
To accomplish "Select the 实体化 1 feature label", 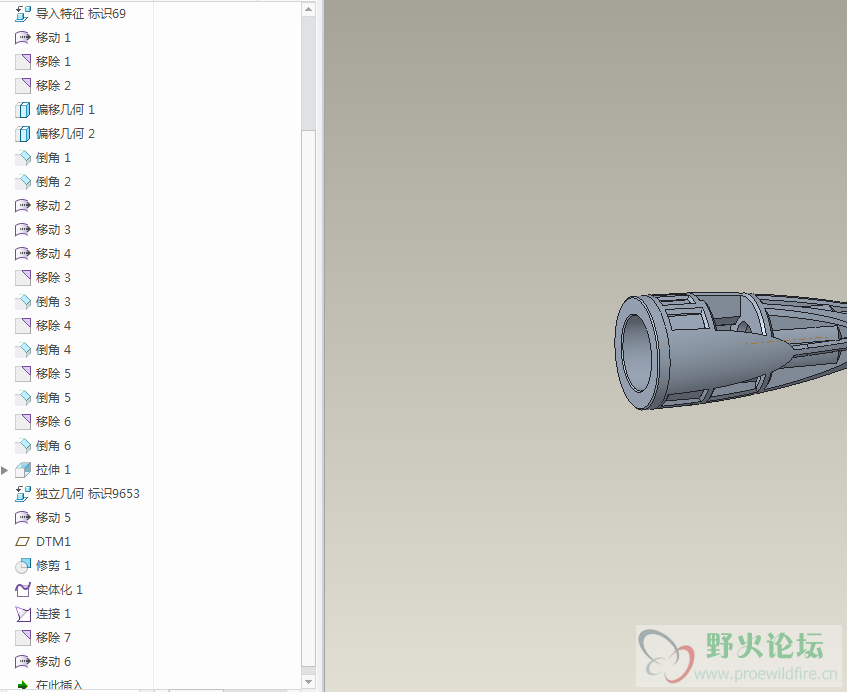I will [x=59, y=590].
